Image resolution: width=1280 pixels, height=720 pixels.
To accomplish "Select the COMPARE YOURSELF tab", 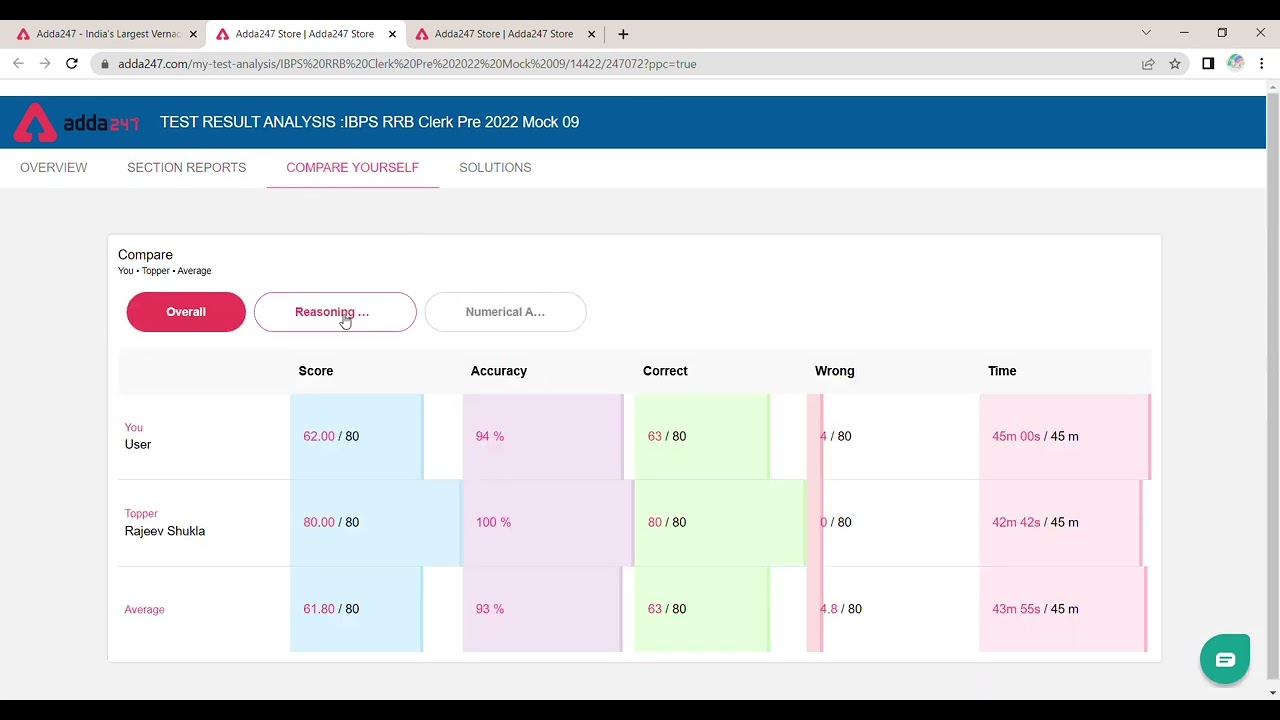I will pyautogui.click(x=352, y=168).
